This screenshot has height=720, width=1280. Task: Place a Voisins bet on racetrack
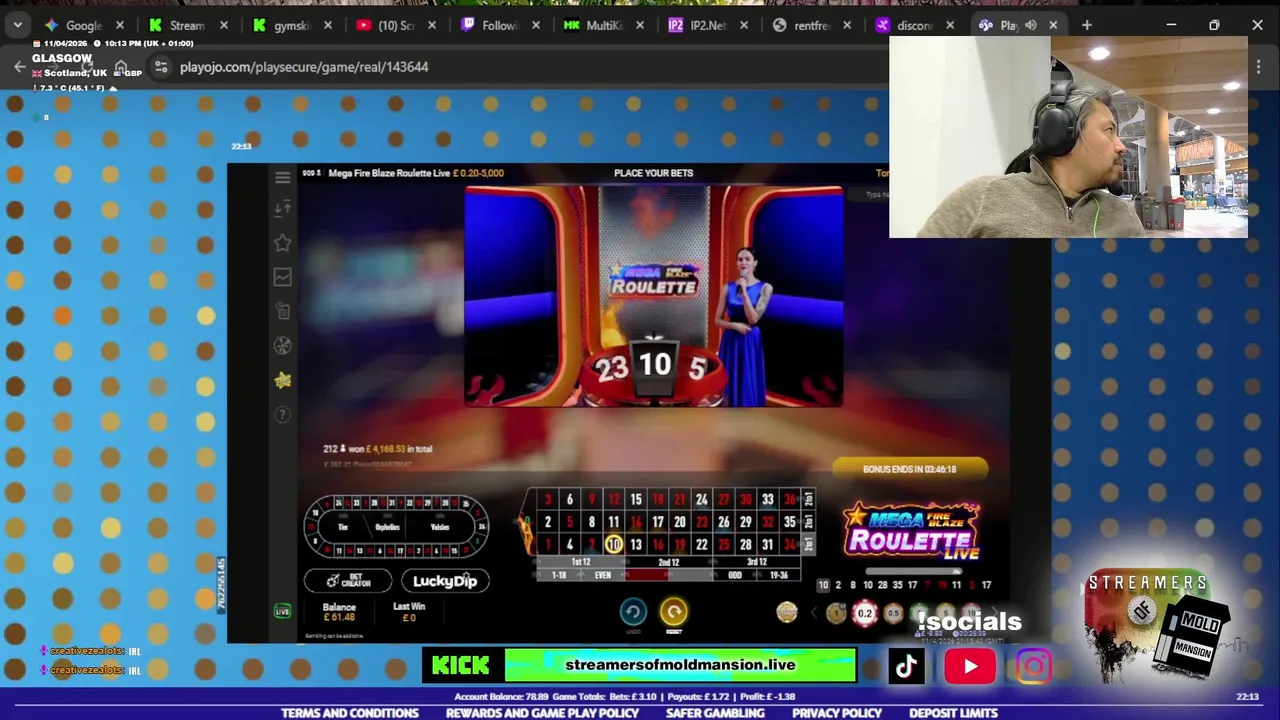440,527
